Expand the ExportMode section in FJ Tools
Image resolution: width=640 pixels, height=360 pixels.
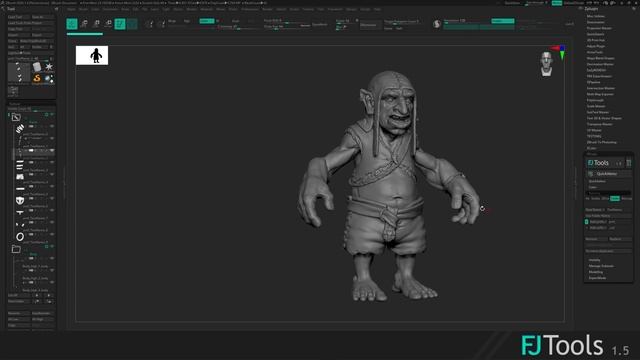(597, 278)
